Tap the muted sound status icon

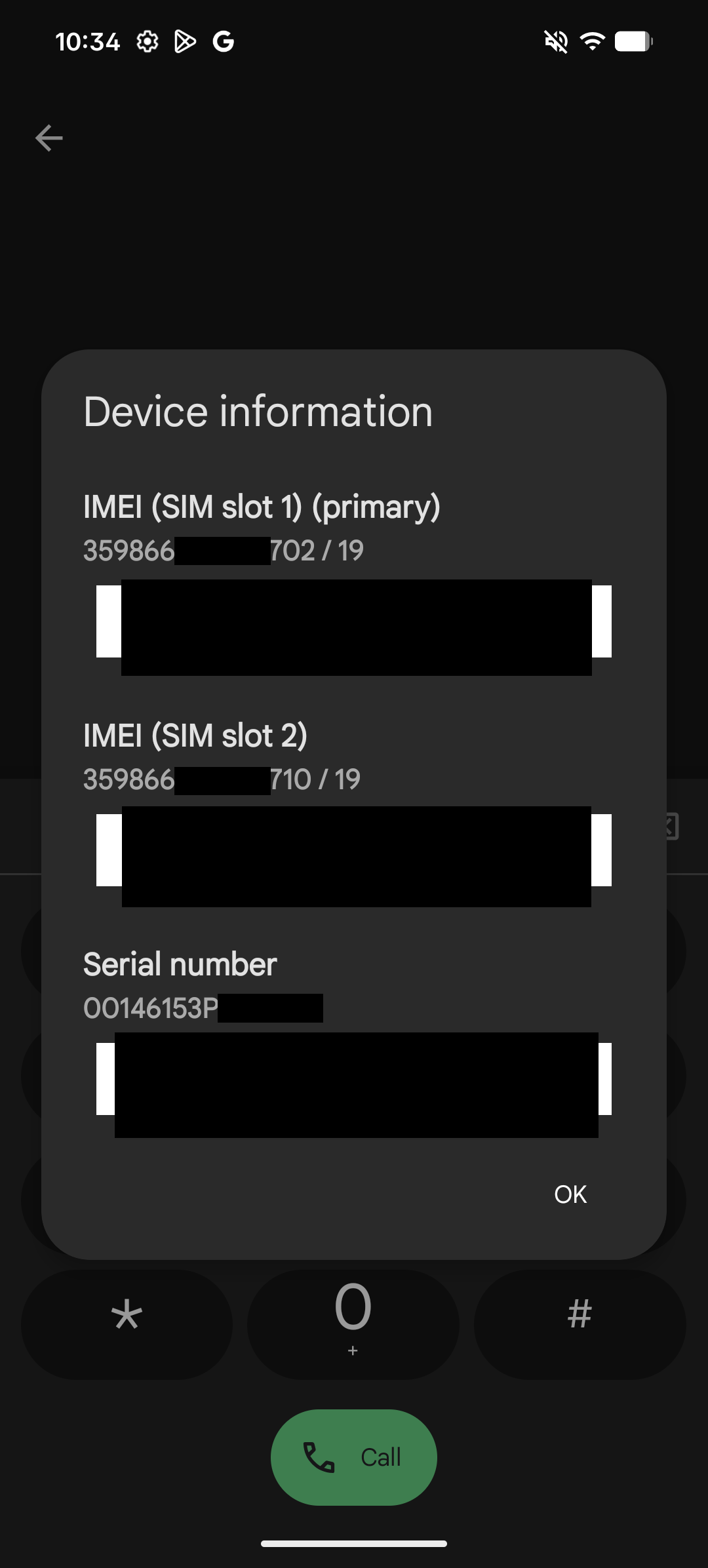click(556, 42)
